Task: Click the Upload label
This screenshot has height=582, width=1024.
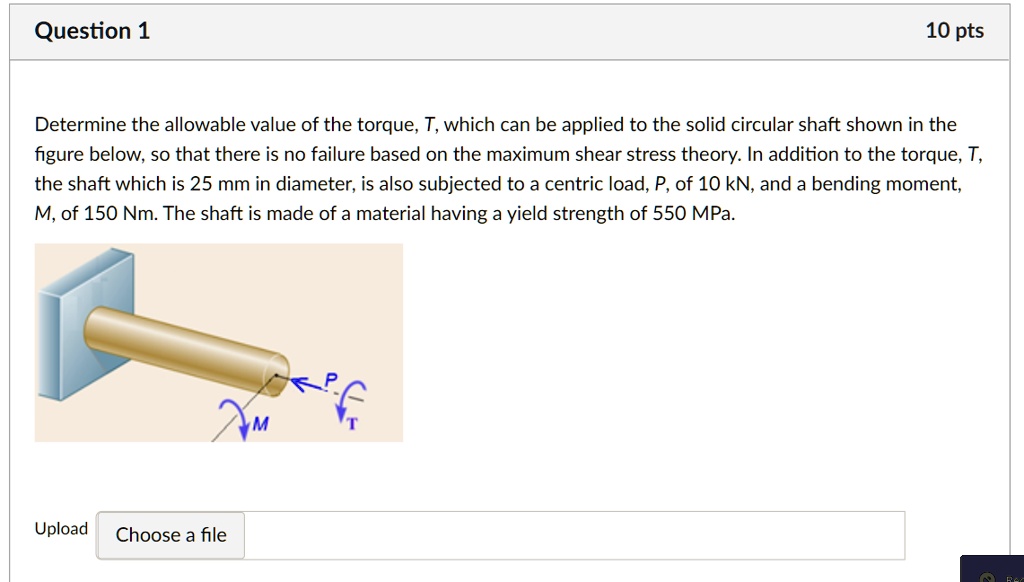Action: point(60,528)
